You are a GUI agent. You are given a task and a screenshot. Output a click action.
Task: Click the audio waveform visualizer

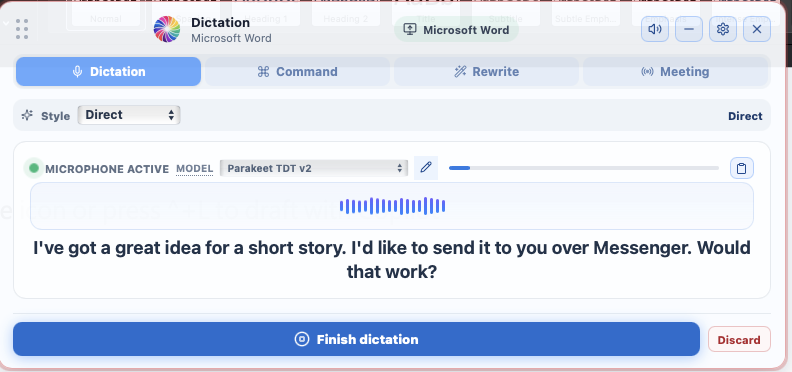[392, 206]
